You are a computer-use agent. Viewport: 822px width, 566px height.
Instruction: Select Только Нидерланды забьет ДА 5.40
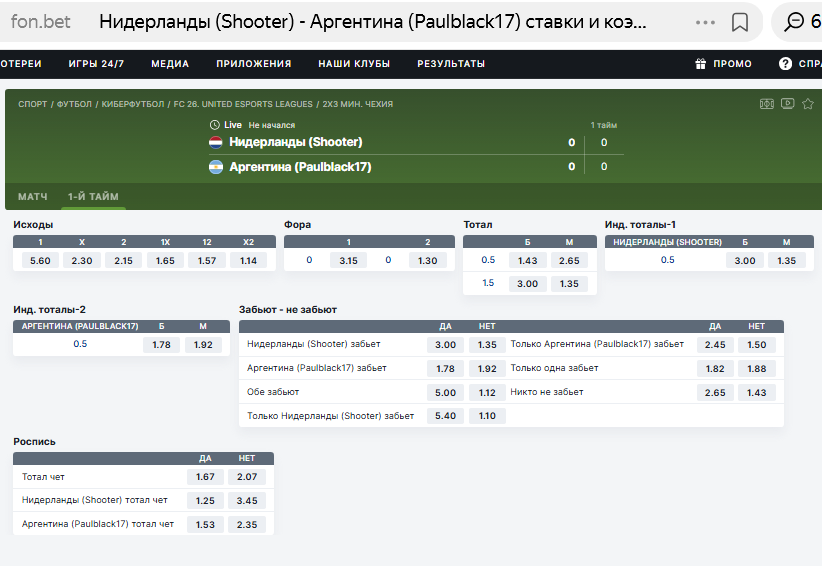(x=445, y=416)
